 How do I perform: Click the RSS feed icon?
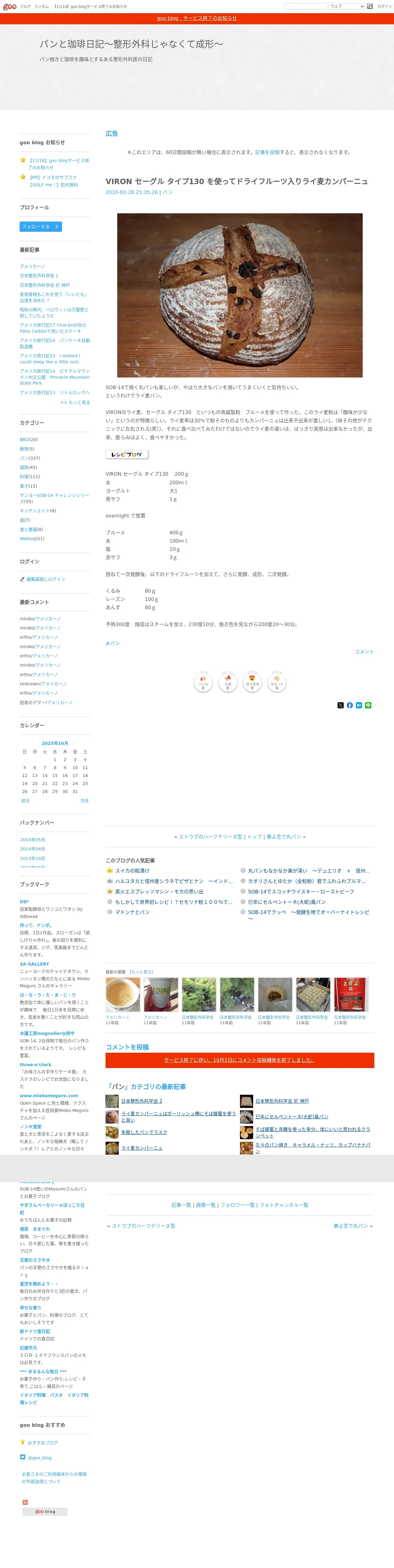(25, 1502)
